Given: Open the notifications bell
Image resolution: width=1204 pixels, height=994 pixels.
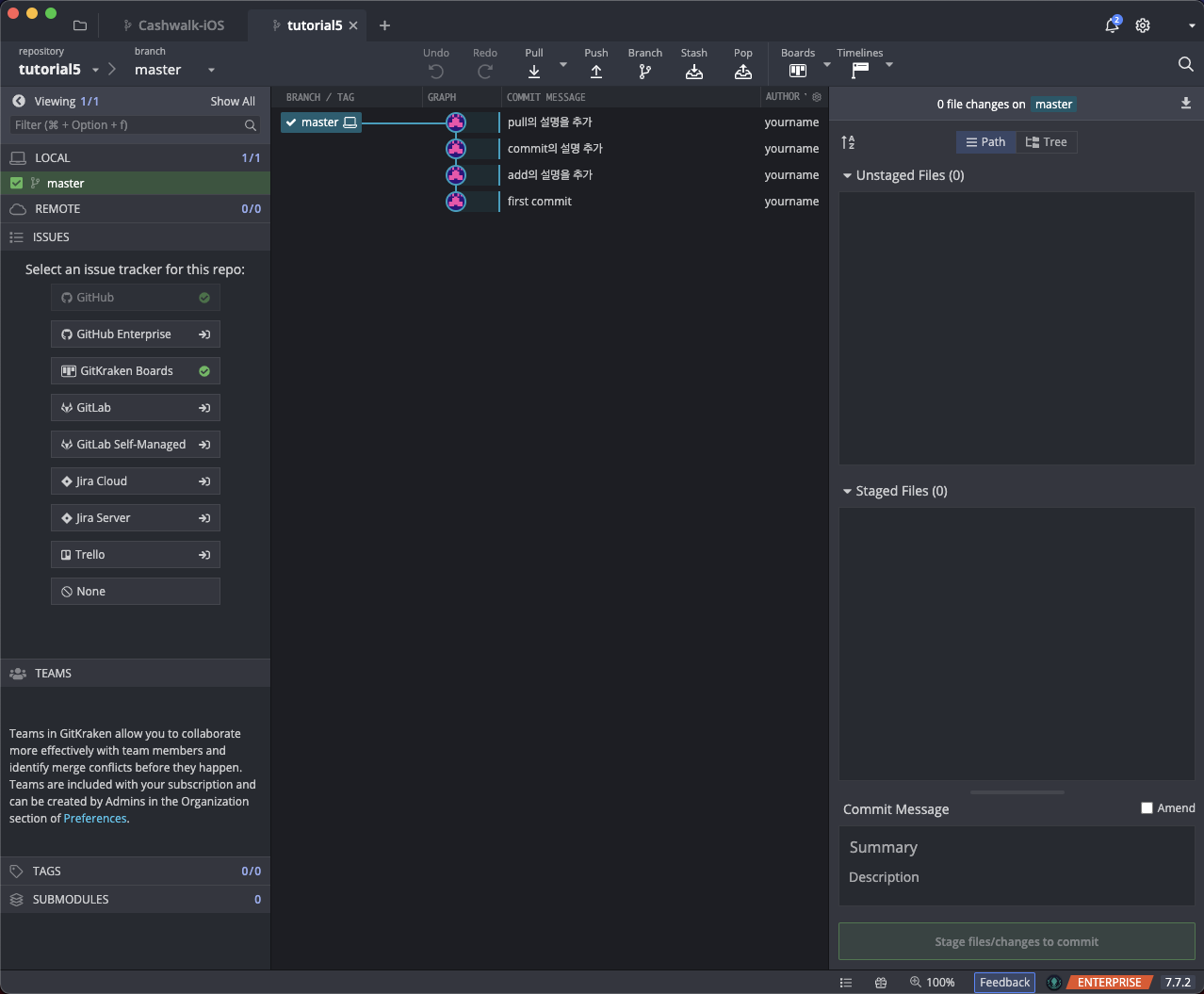Looking at the screenshot, I should (1112, 25).
